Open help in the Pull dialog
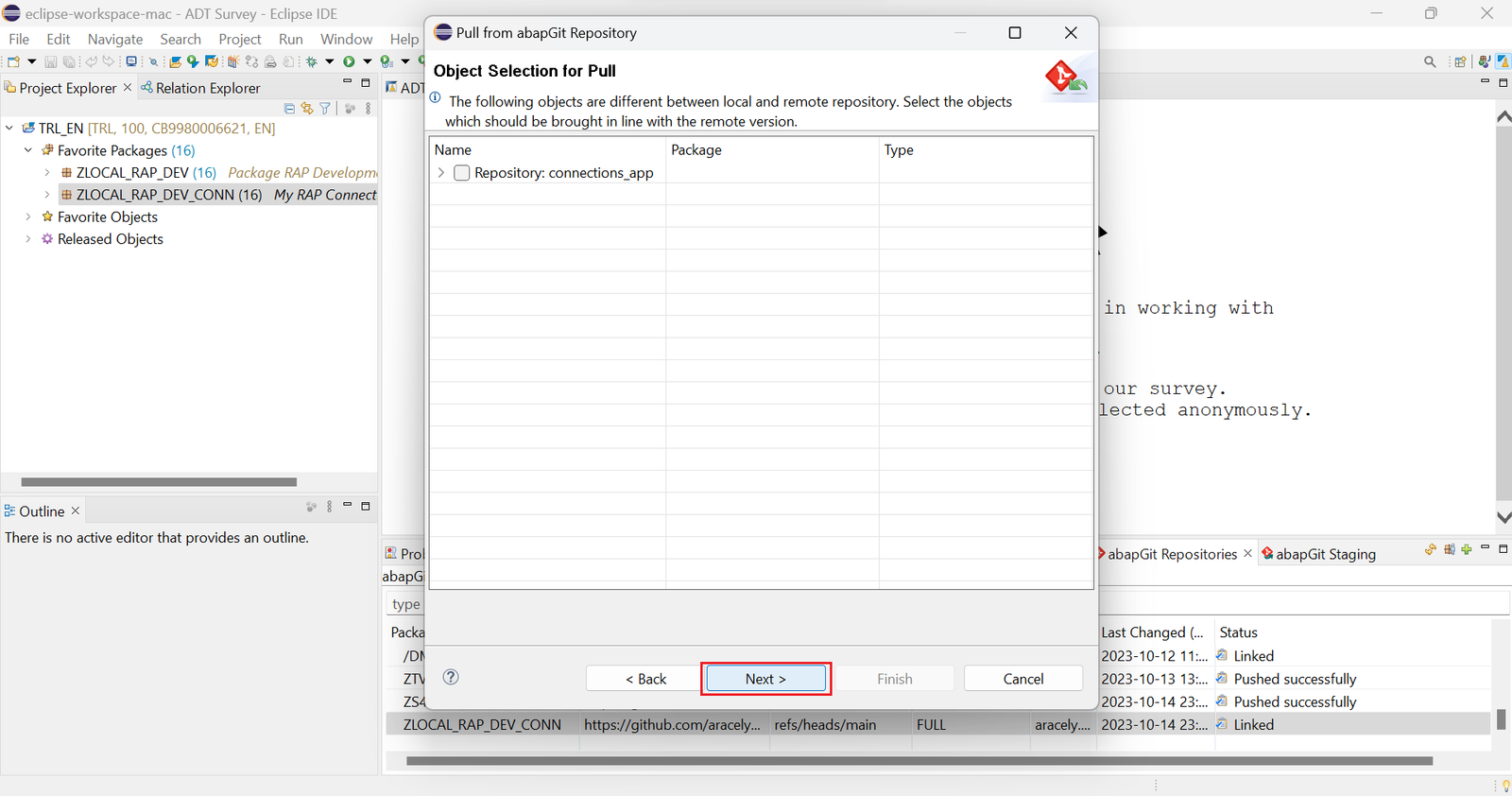Viewport: 1512px width, 796px height. coord(451,677)
